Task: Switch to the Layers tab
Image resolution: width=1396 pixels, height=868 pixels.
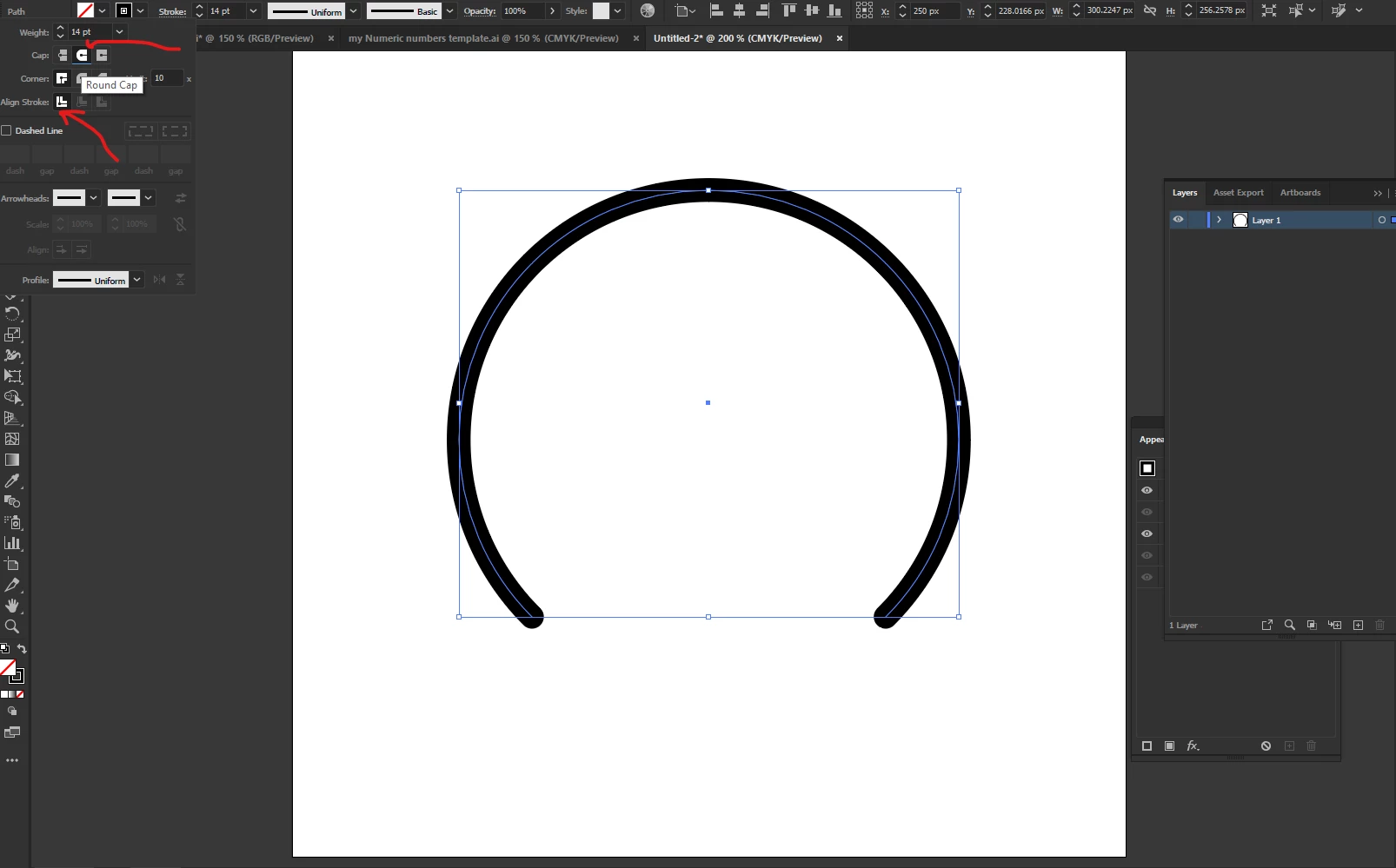Action: [x=1184, y=193]
